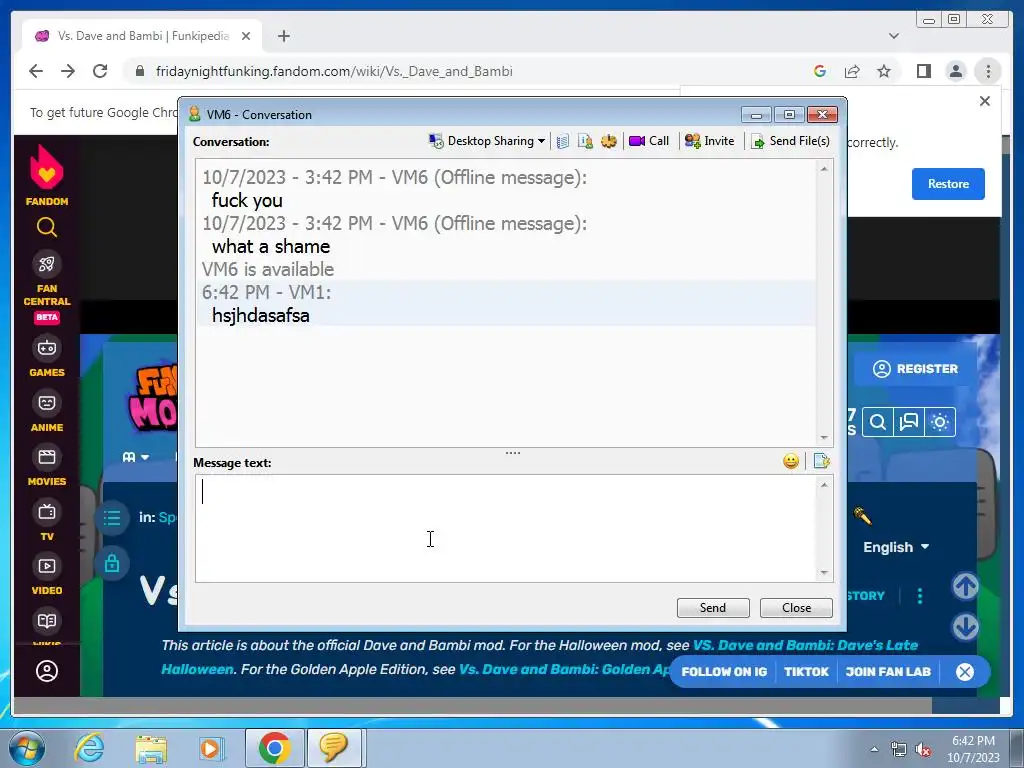
Task: Open Anime in Fandom sidebar
Action: point(46,411)
